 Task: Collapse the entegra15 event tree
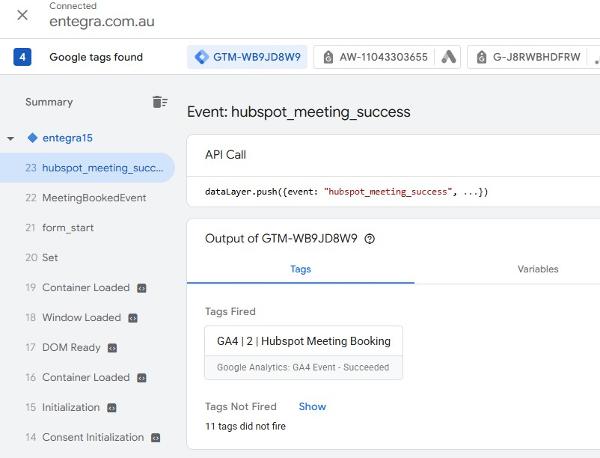(x=10, y=138)
